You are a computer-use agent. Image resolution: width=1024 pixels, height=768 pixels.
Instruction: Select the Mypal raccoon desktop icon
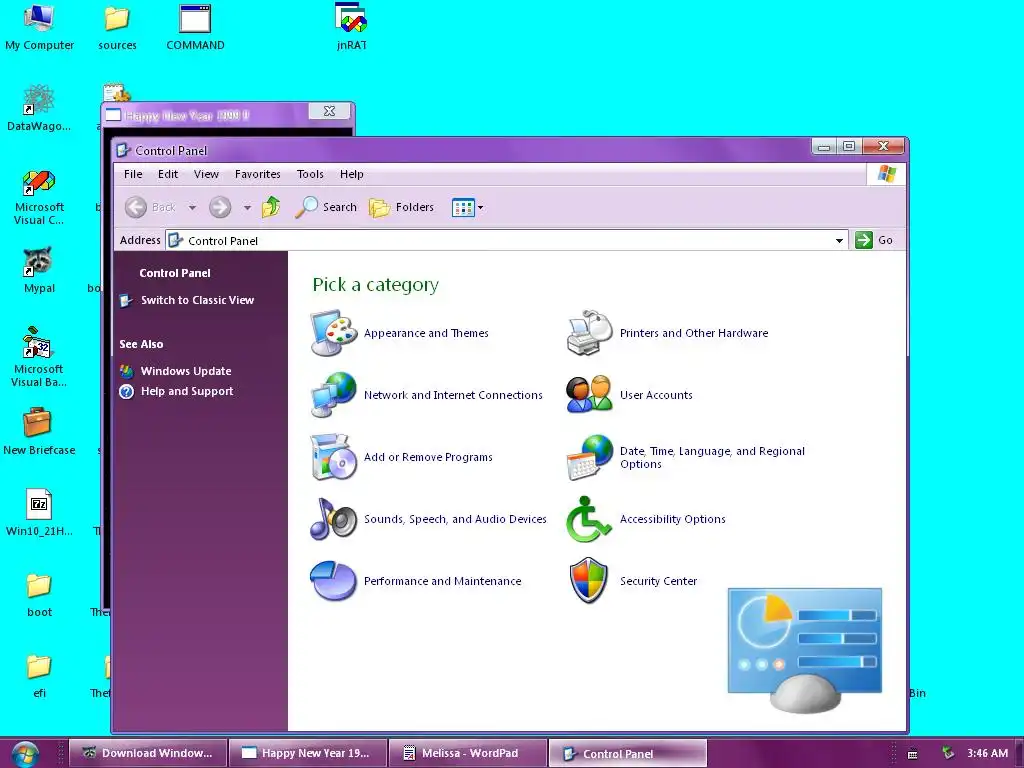point(39,270)
